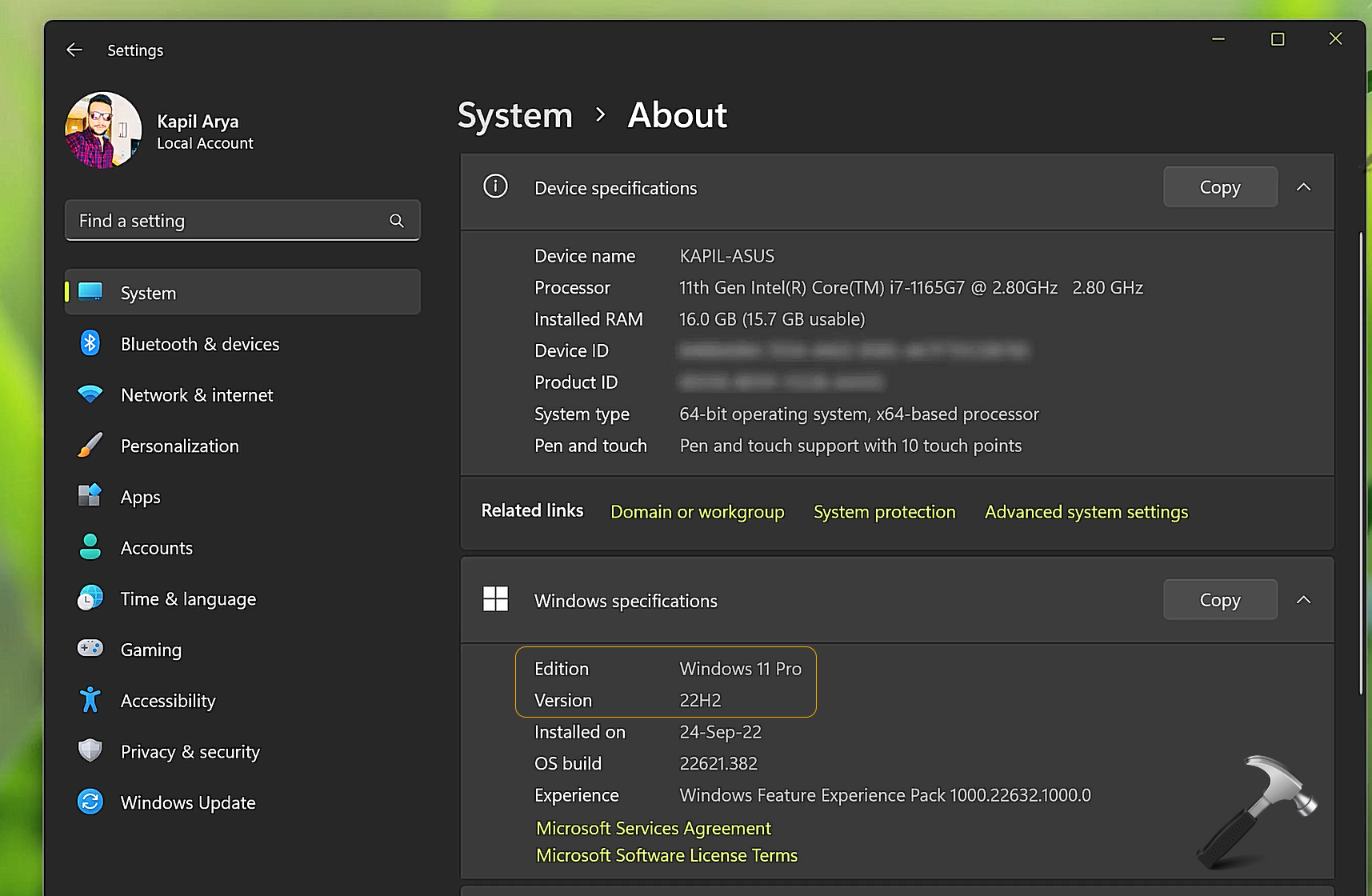Open the Domain or workgroup link
The width and height of the screenshot is (1372, 896).
point(697,512)
